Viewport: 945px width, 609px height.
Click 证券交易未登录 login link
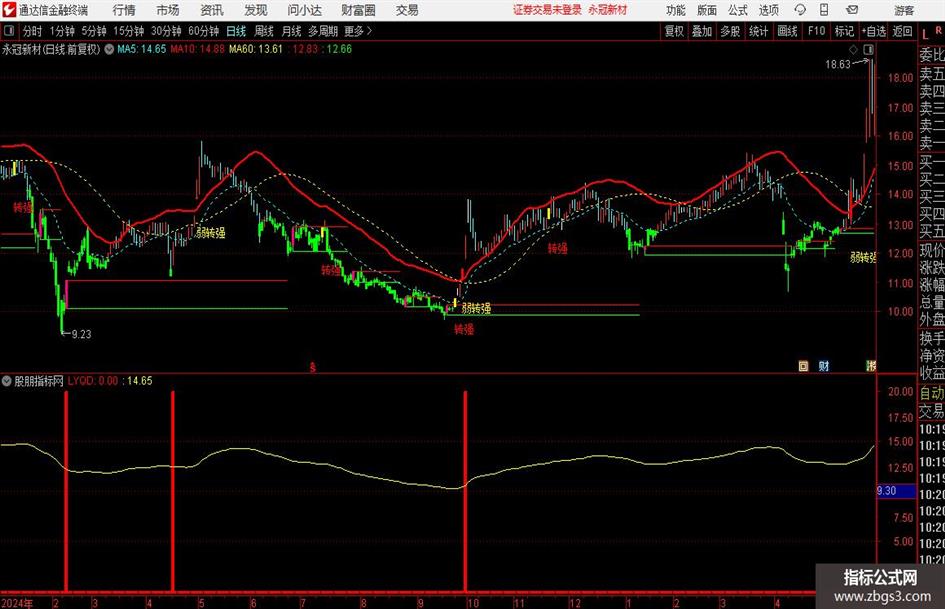coord(548,10)
